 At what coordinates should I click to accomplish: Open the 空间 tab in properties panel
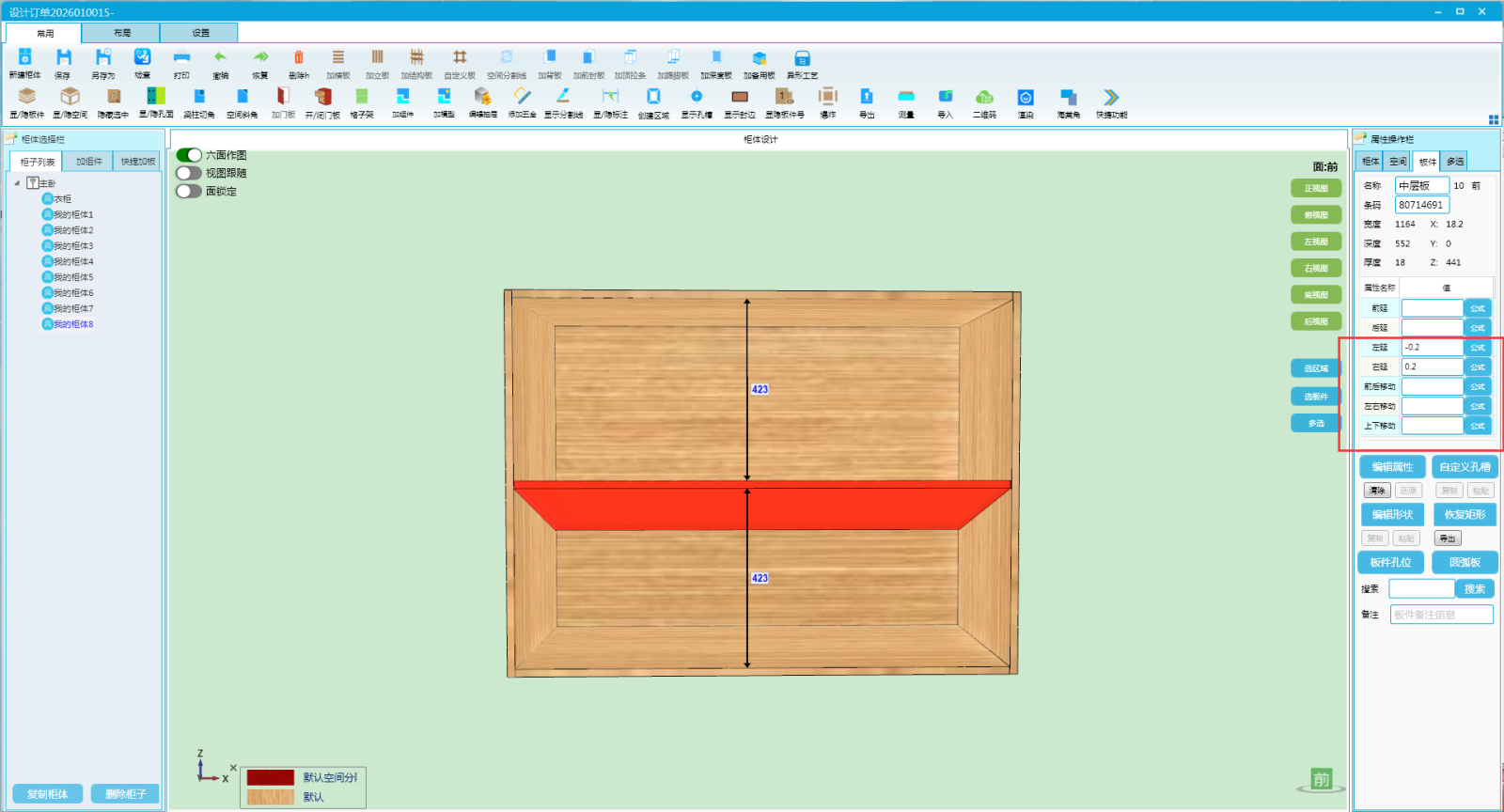pos(1398,162)
